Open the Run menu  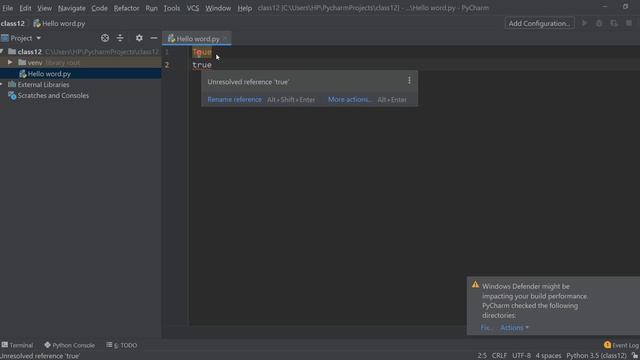[151, 8]
